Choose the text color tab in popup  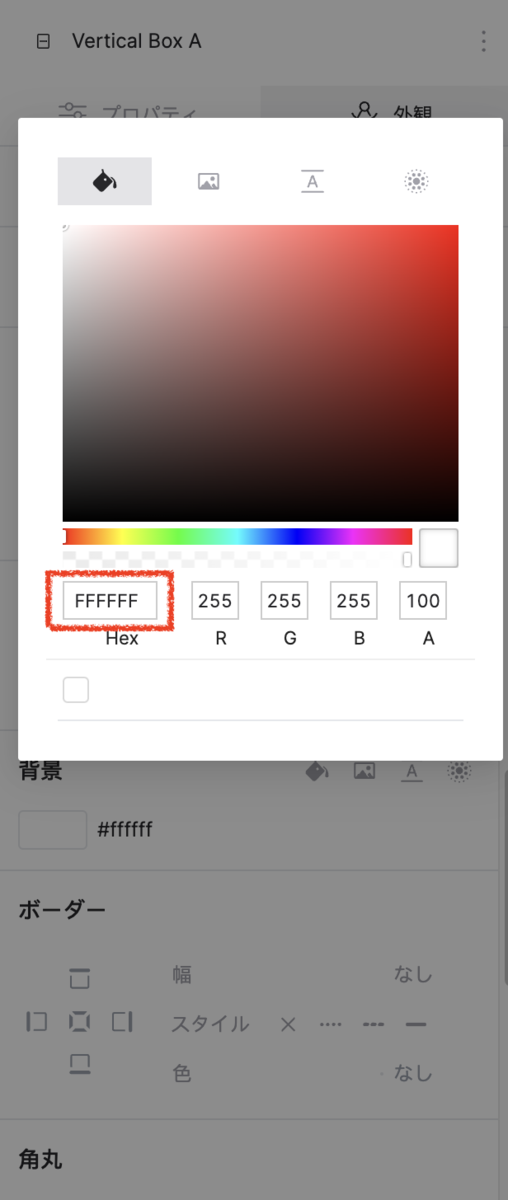(312, 181)
